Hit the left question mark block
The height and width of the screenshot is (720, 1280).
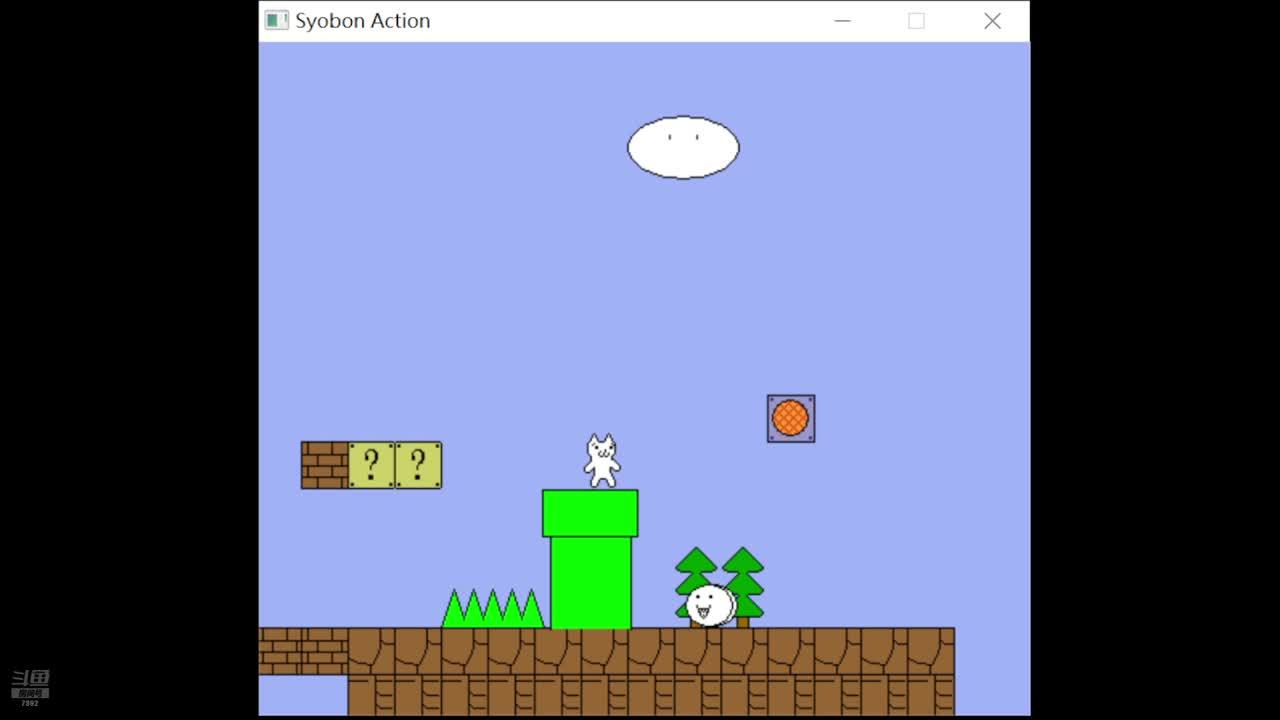point(371,465)
